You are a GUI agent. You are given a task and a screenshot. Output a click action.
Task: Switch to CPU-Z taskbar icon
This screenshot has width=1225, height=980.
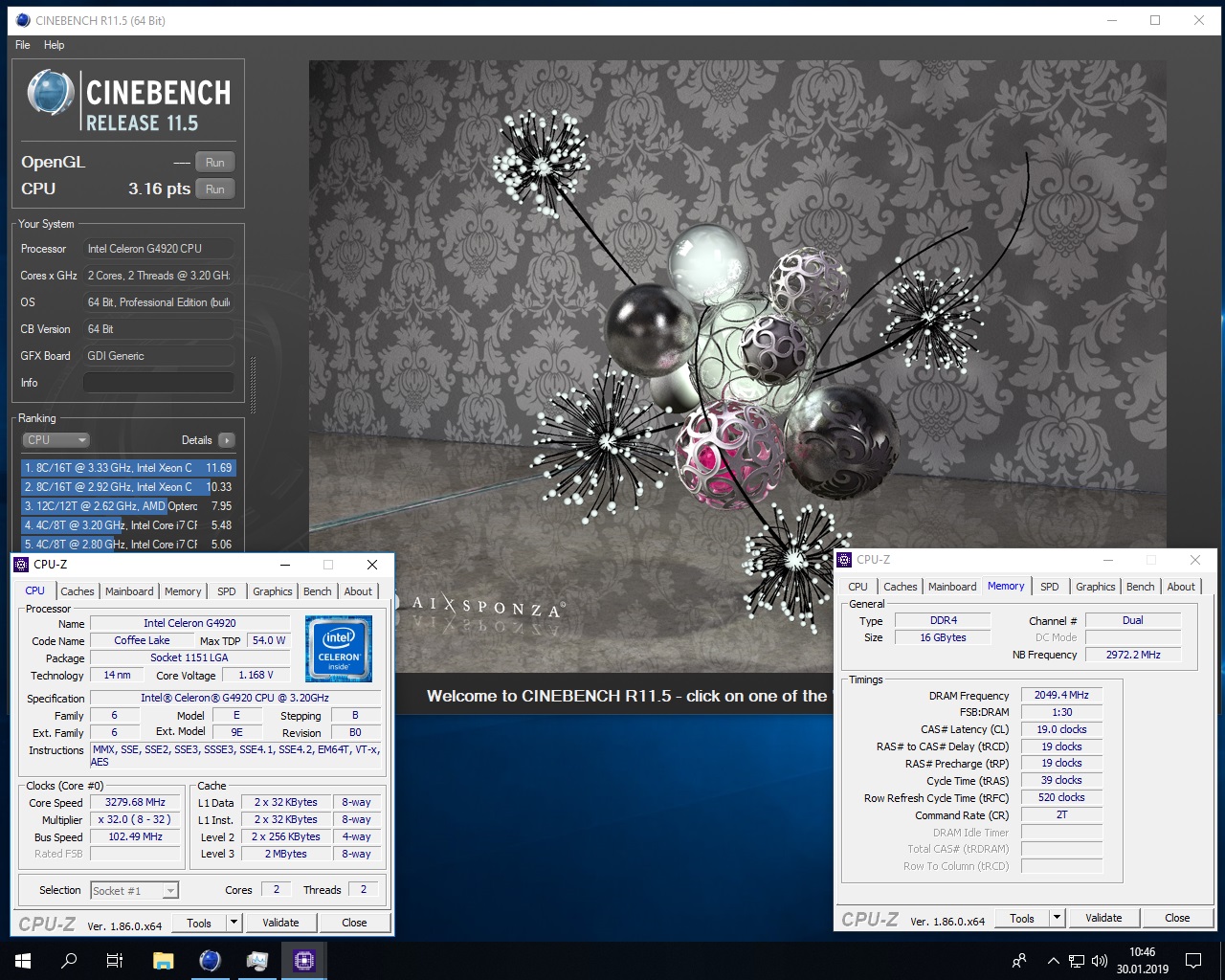304,961
